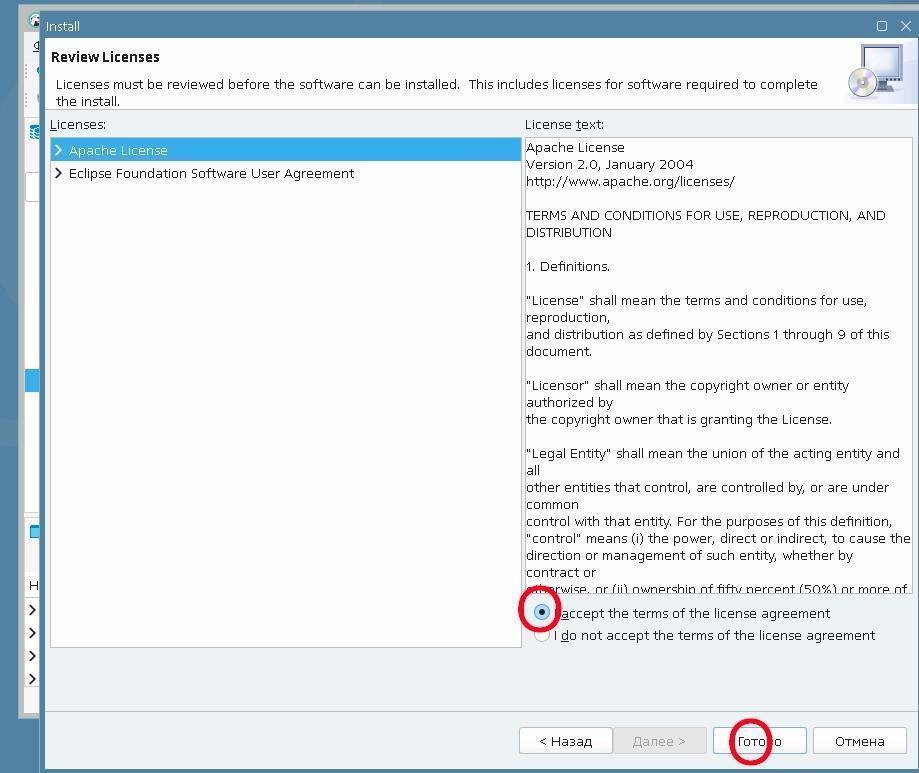Cancel the install with 'Отмена'
Screen dimensions: 919x773
click(x=859, y=741)
